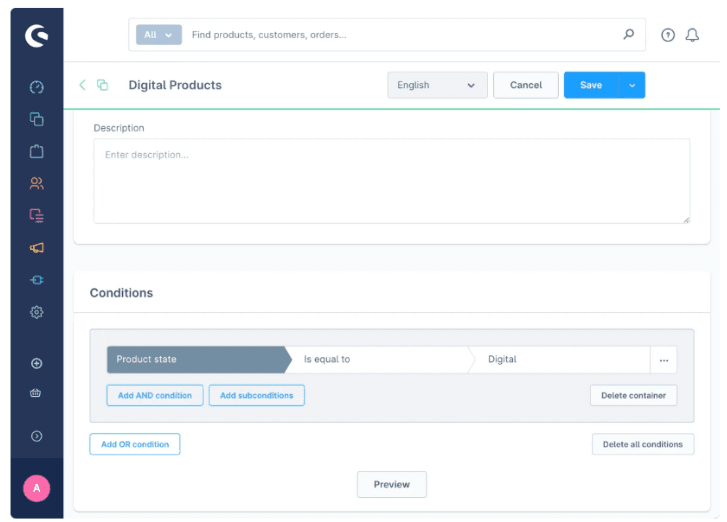Open the three-dot menu on the condition row
The image size is (727, 522).
tap(663, 360)
